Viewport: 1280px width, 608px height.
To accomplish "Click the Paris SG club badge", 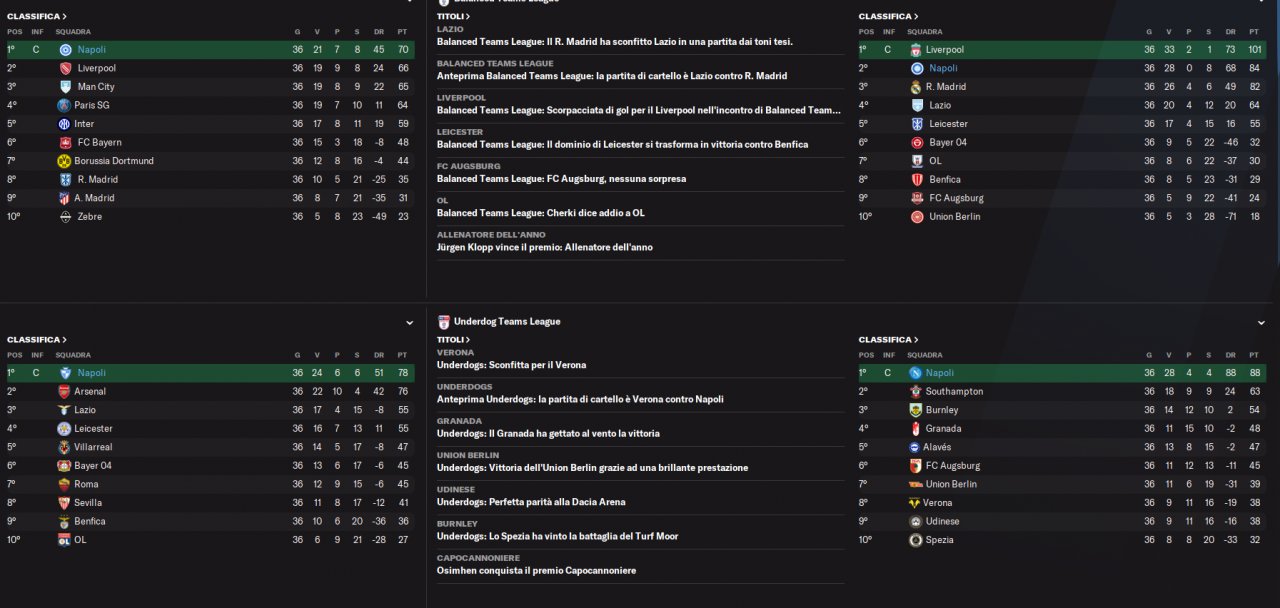I will click(65, 105).
